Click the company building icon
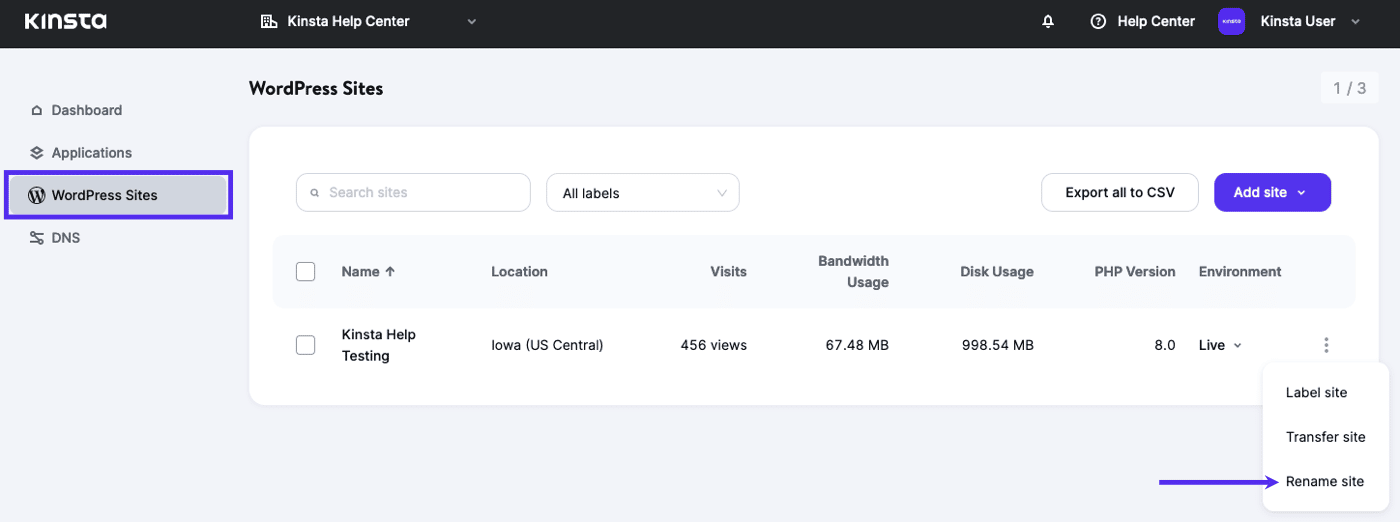The height and width of the screenshot is (522, 1400). click(x=269, y=21)
